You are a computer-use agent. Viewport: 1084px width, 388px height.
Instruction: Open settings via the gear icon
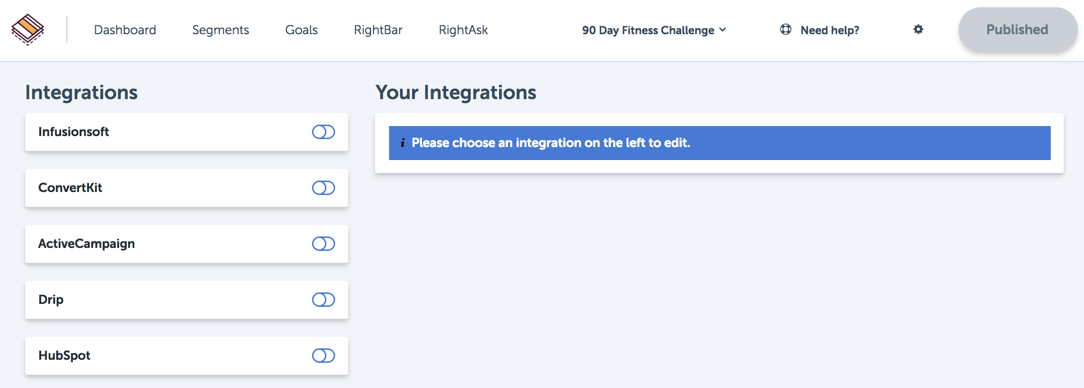coord(918,30)
